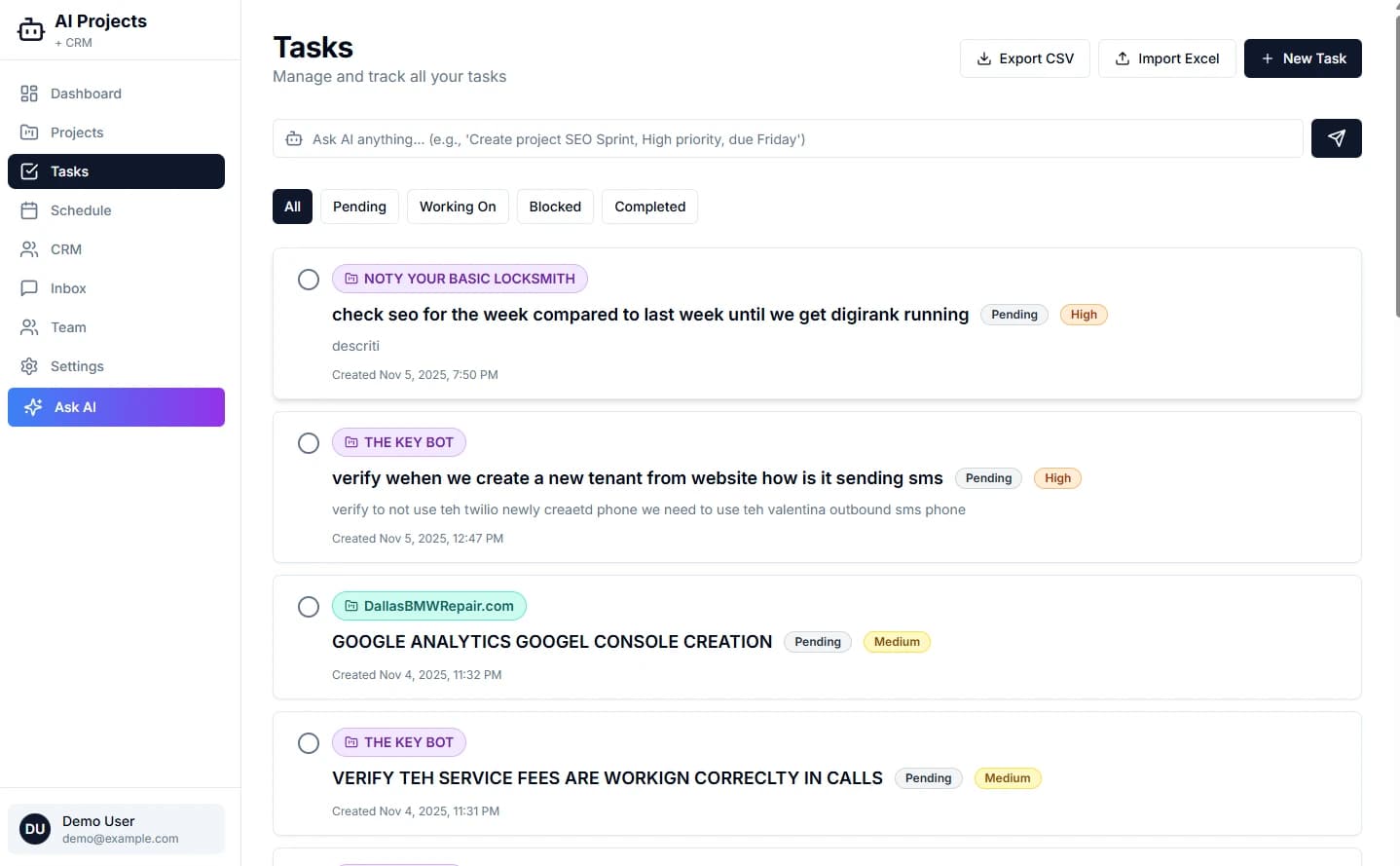The height and width of the screenshot is (866, 1400).
Task: Filter tasks by Working On
Action: click(458, 207)
